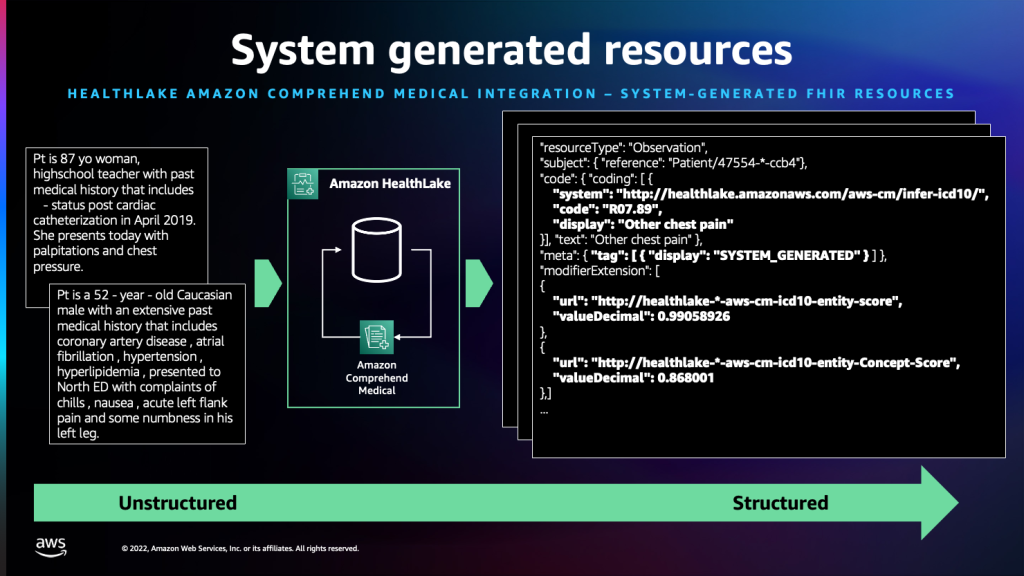Screen dimensions: 1024x576
Task: Click the entity-Concept-Score URL line
Action: [x=756, y=362]
